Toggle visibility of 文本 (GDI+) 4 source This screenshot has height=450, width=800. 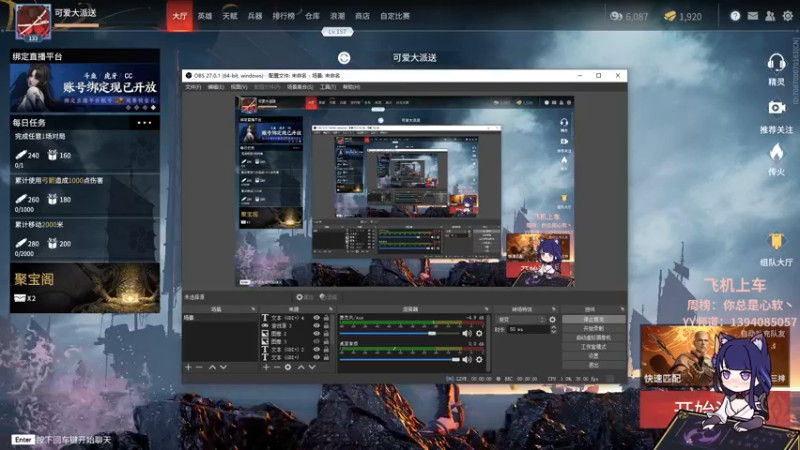[316, 318]
